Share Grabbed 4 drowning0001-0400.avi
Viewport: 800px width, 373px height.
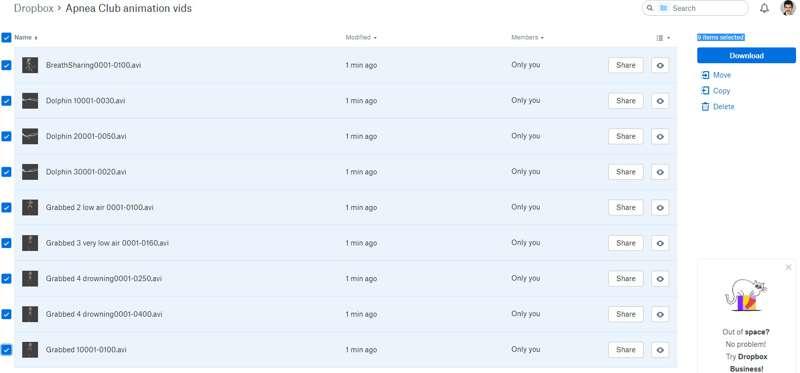click(626, 314)
